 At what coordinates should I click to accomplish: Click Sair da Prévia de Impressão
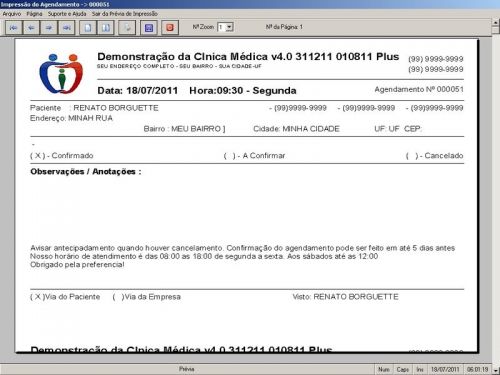(x=125, y=14)
